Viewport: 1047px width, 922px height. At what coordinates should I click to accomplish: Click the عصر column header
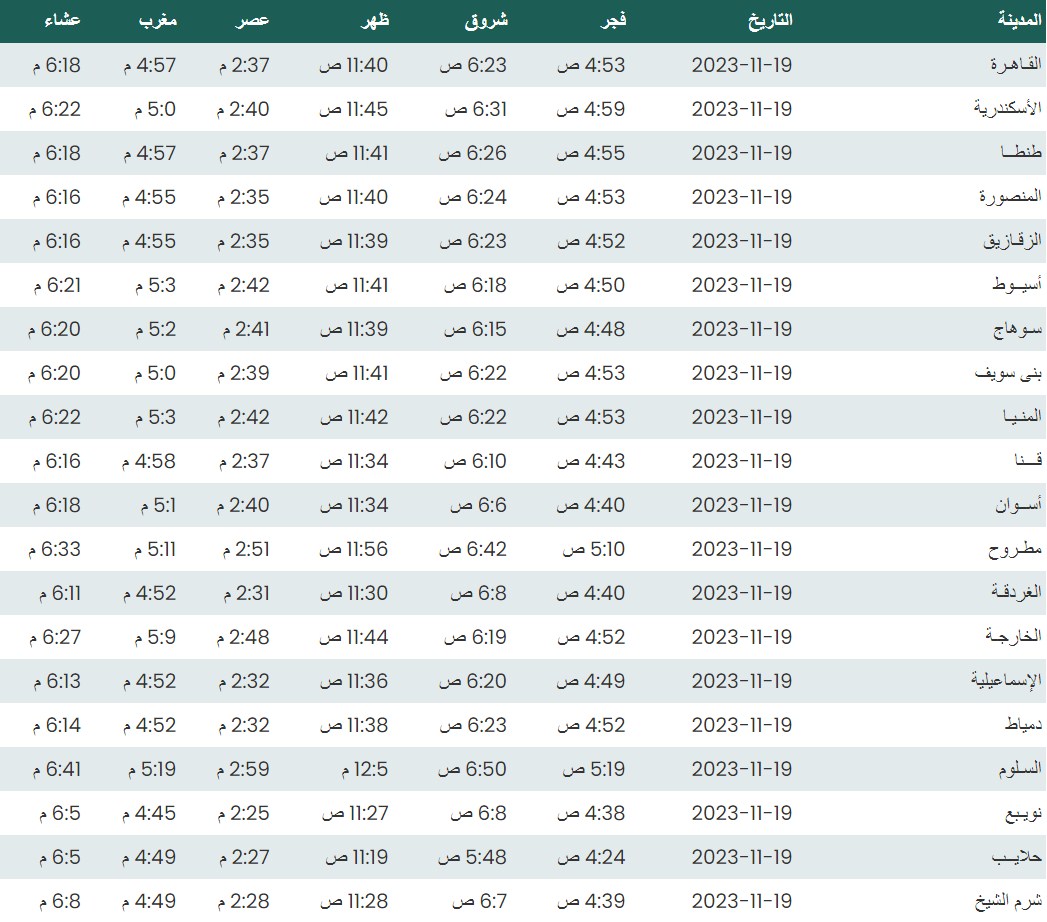[x=252, y=20]
